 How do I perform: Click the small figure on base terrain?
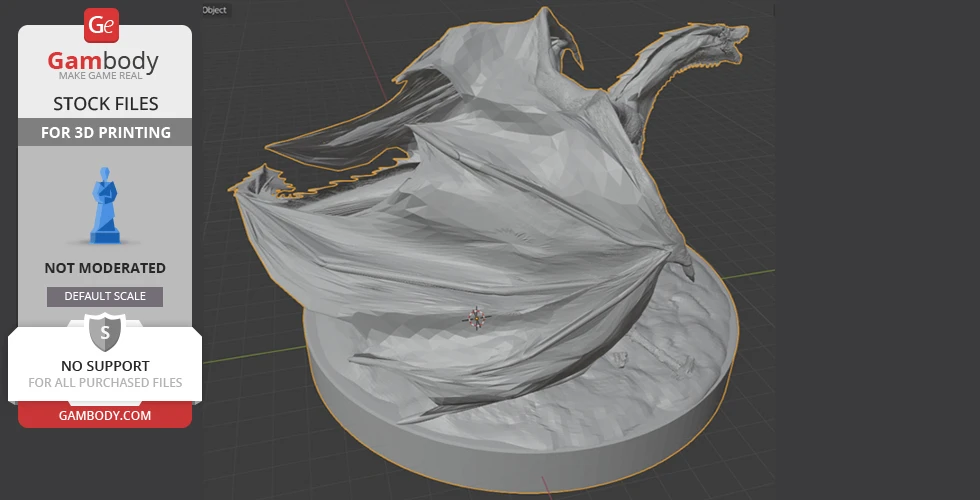point(622,359)
